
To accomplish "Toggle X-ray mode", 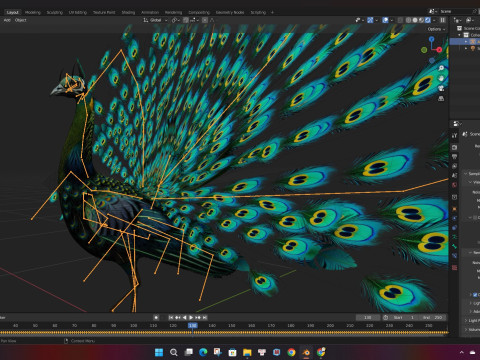I will 401,20.
